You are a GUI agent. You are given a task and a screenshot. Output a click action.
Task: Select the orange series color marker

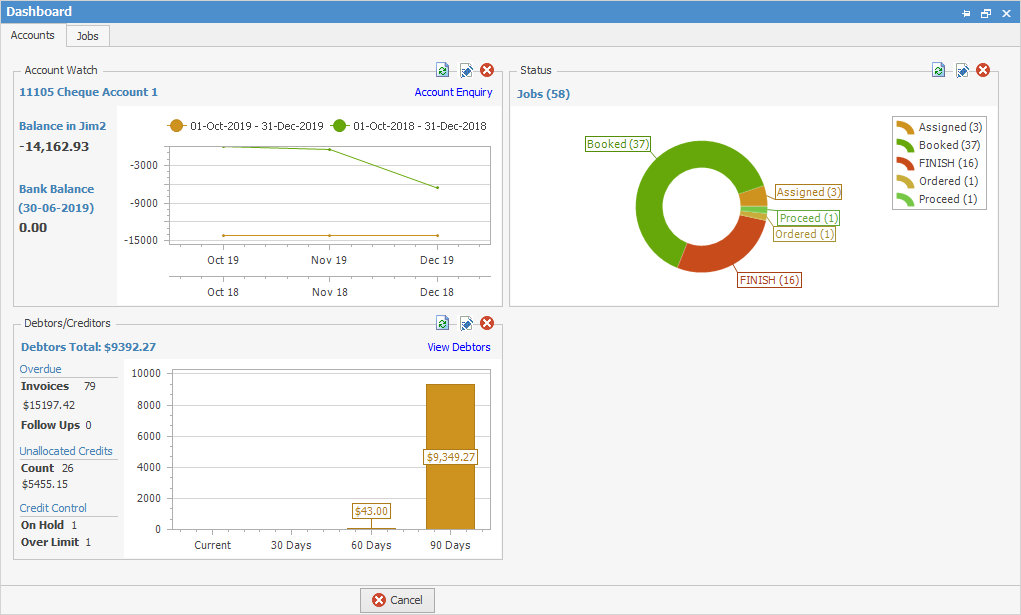[177, 126]
